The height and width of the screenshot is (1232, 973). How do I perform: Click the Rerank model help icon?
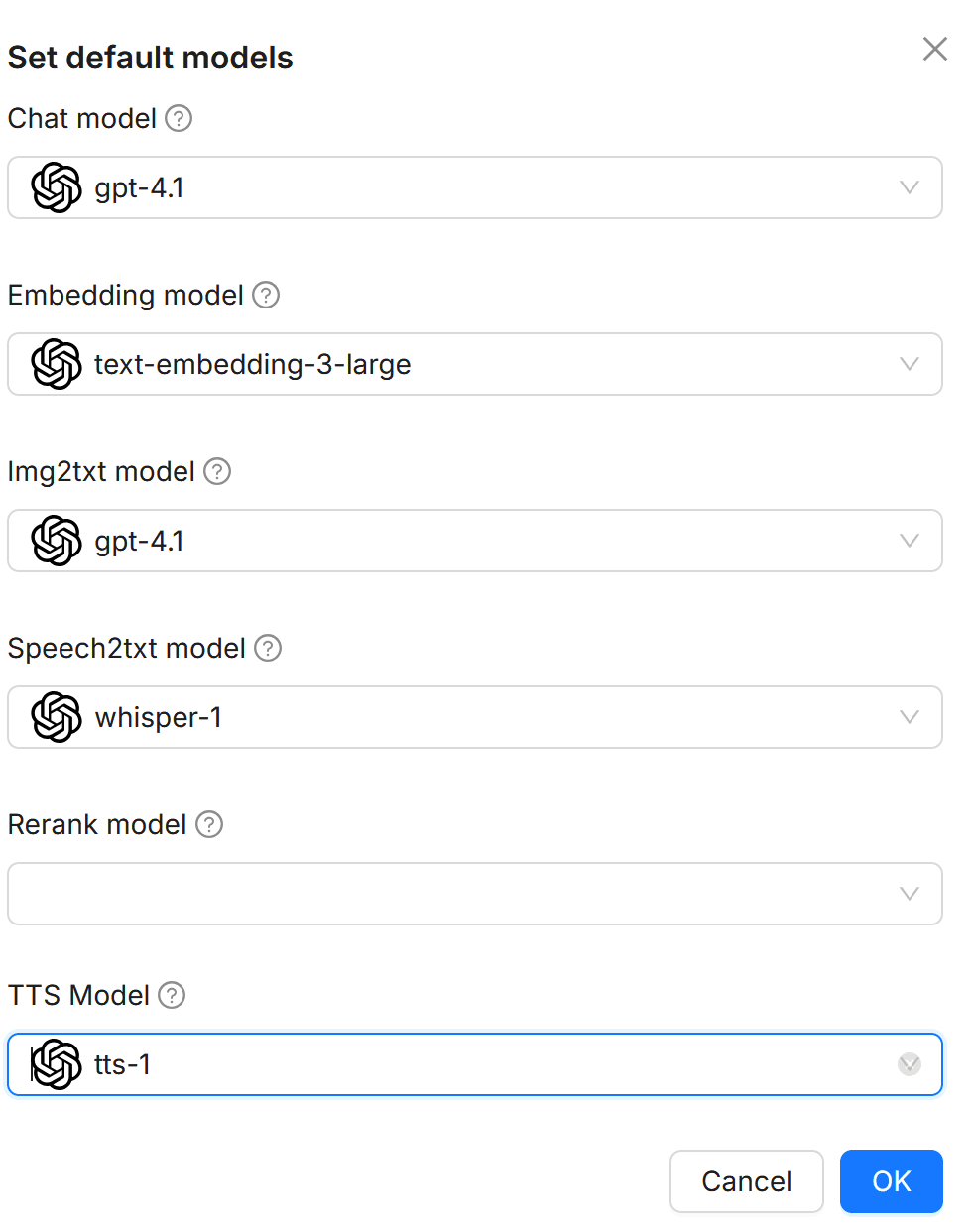coord(209,824)
